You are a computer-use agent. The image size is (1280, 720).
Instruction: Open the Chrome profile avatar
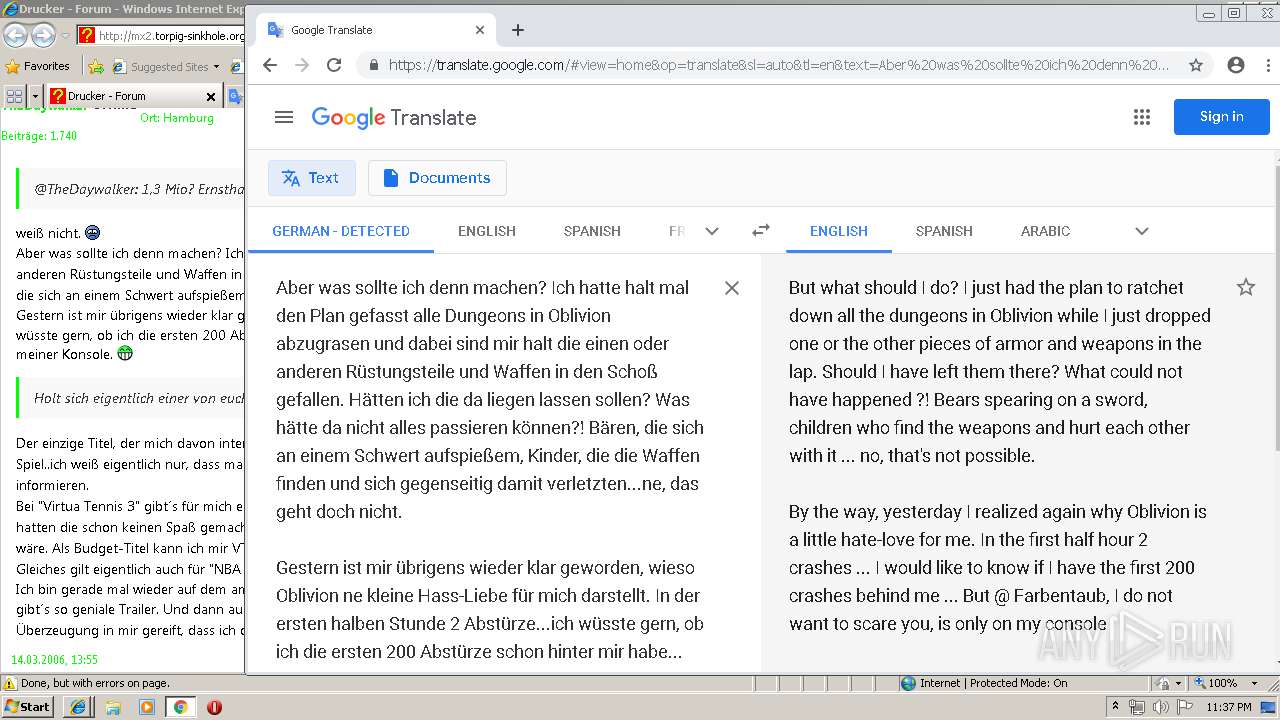pos(1236,65)
